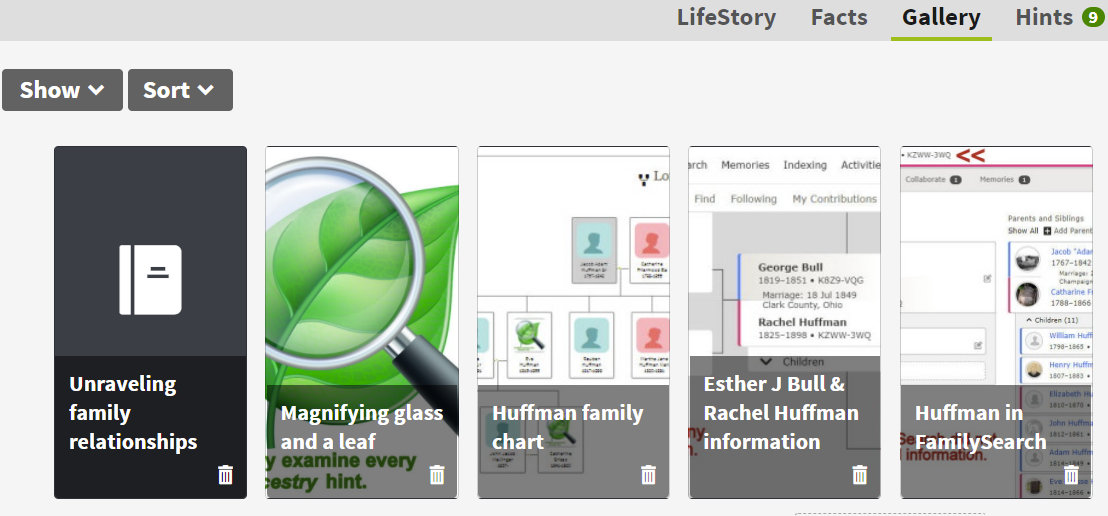
Task: Remove Esther J Bull & Rachel Huffman item
Action: (860, 475)
